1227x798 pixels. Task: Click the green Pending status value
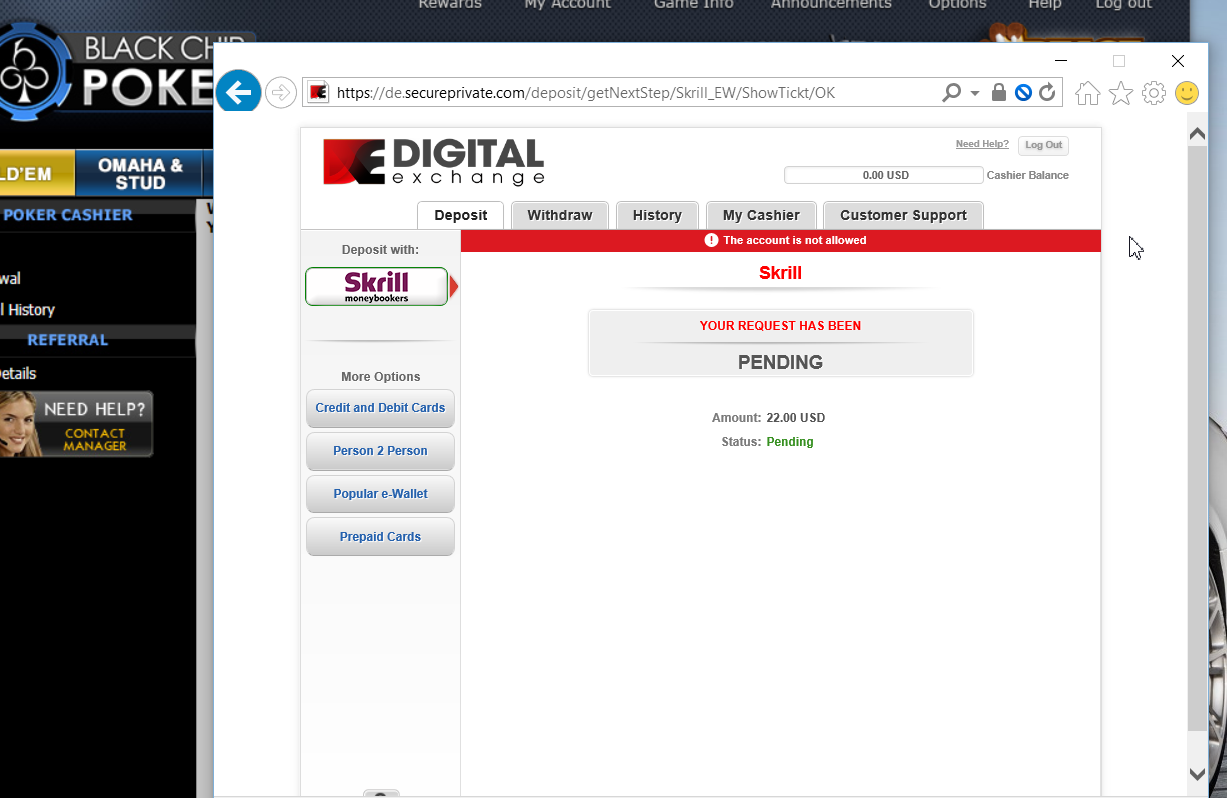(x=790, y=442)
